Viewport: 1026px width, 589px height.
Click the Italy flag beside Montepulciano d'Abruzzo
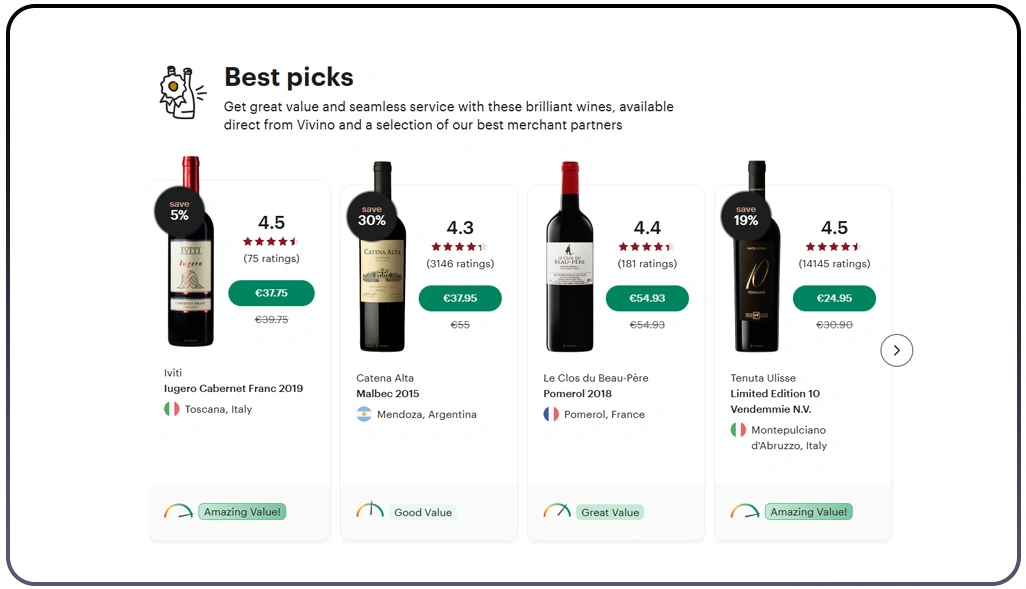tap(738, 430)
